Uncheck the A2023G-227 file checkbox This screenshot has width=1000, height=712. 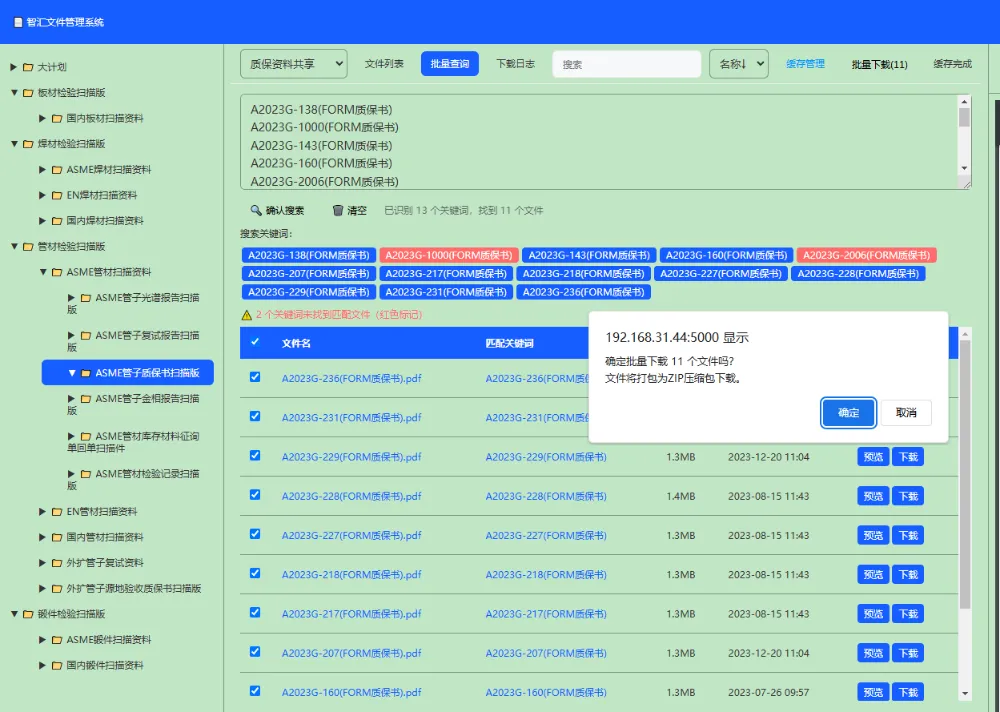255,534
